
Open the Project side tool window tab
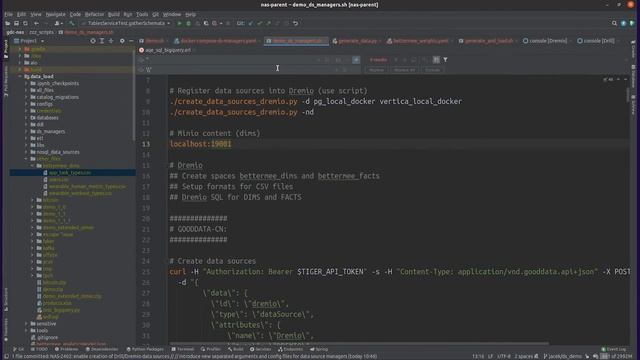(6, 49)
